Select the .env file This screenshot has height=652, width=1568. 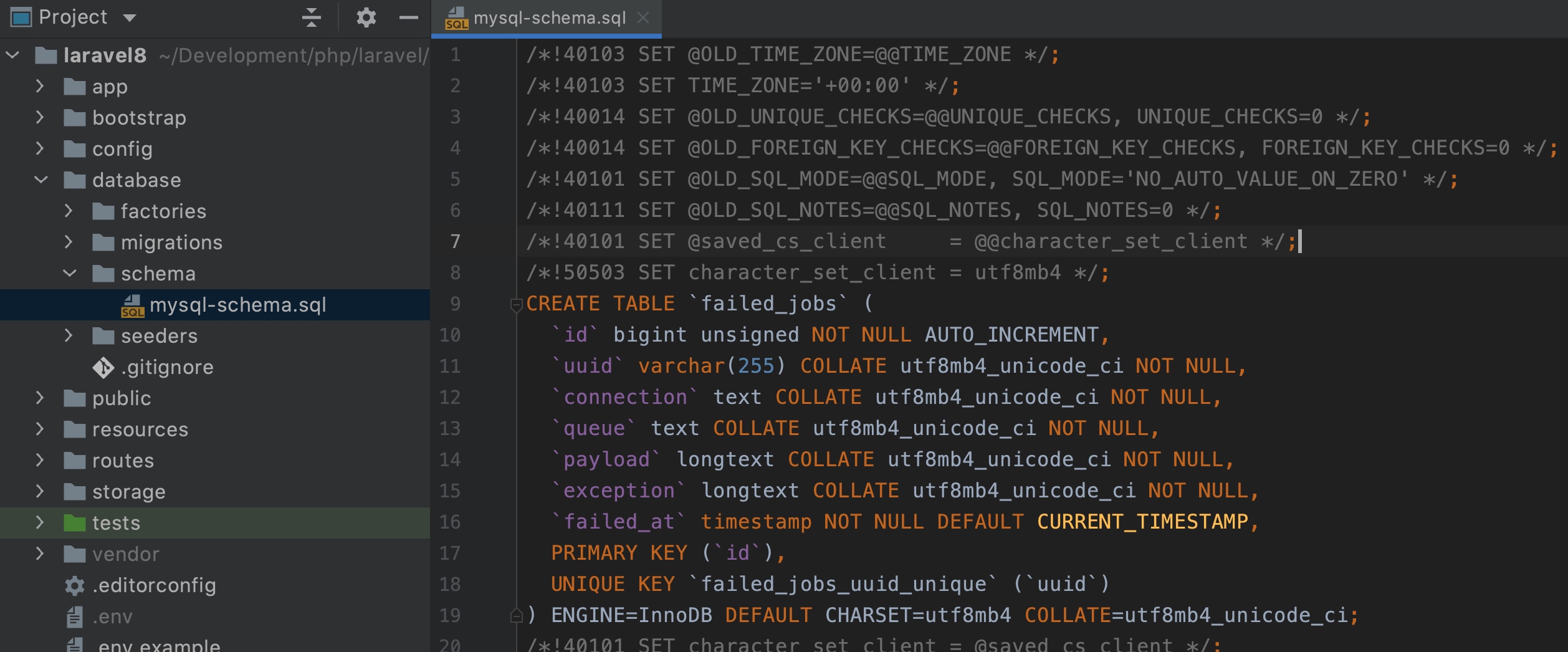click(112, 616)
